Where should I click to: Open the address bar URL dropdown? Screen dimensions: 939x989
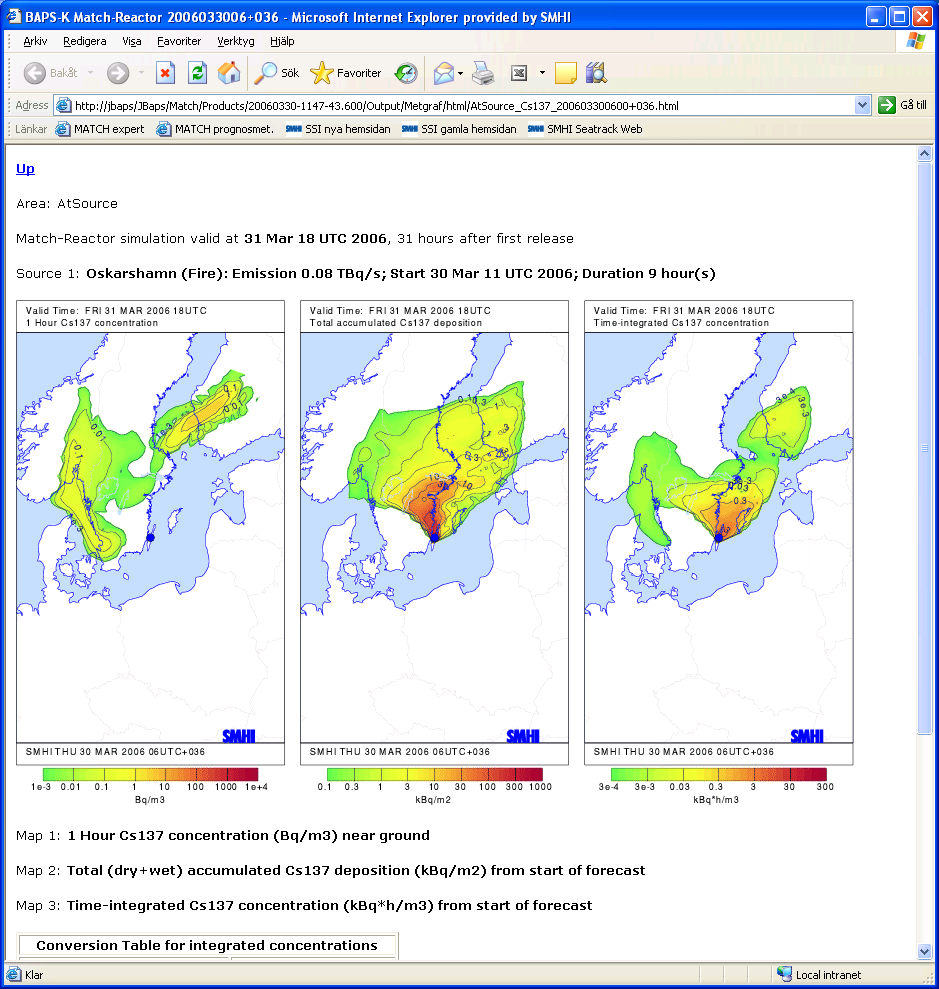tap(862, 105)
